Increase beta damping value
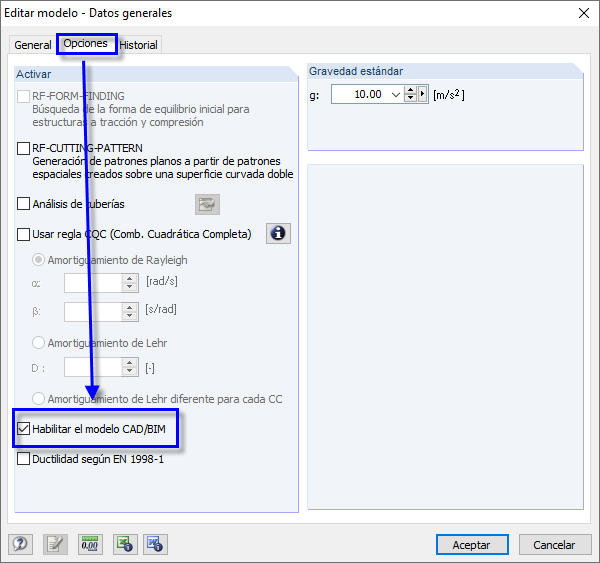600x563 pixels. pos(130,308)
